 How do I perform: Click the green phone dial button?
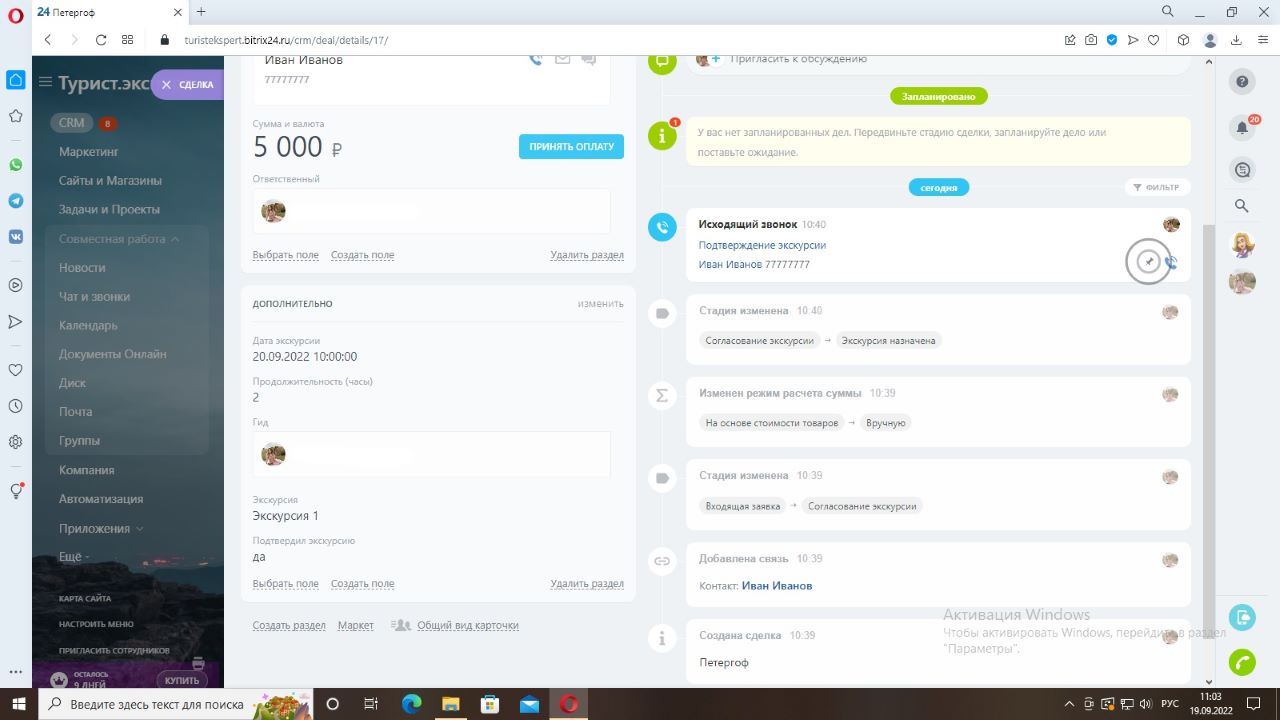[1242, 662]
